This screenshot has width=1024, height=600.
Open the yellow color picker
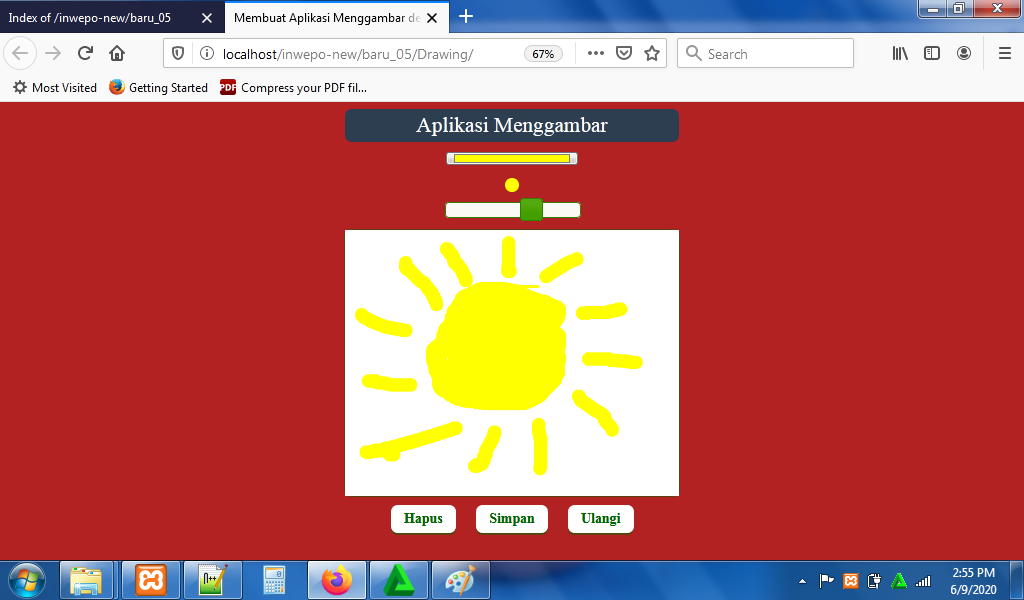pos(512,159)
